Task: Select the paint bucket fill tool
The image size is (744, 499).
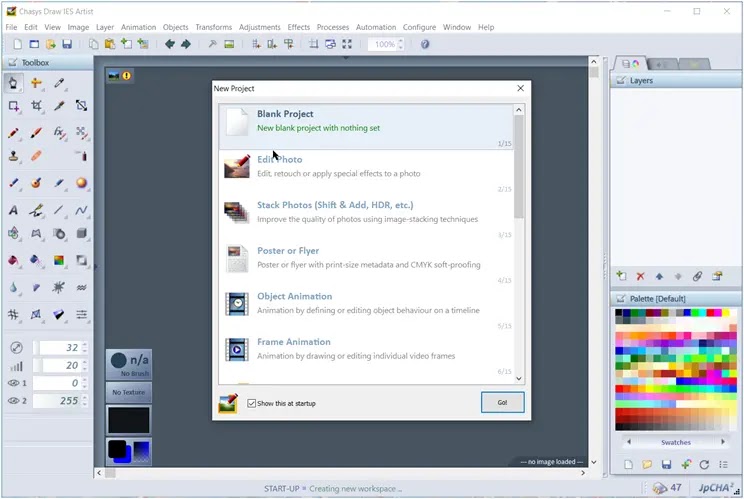Action: pyautogui.click(x=13, y=260)
